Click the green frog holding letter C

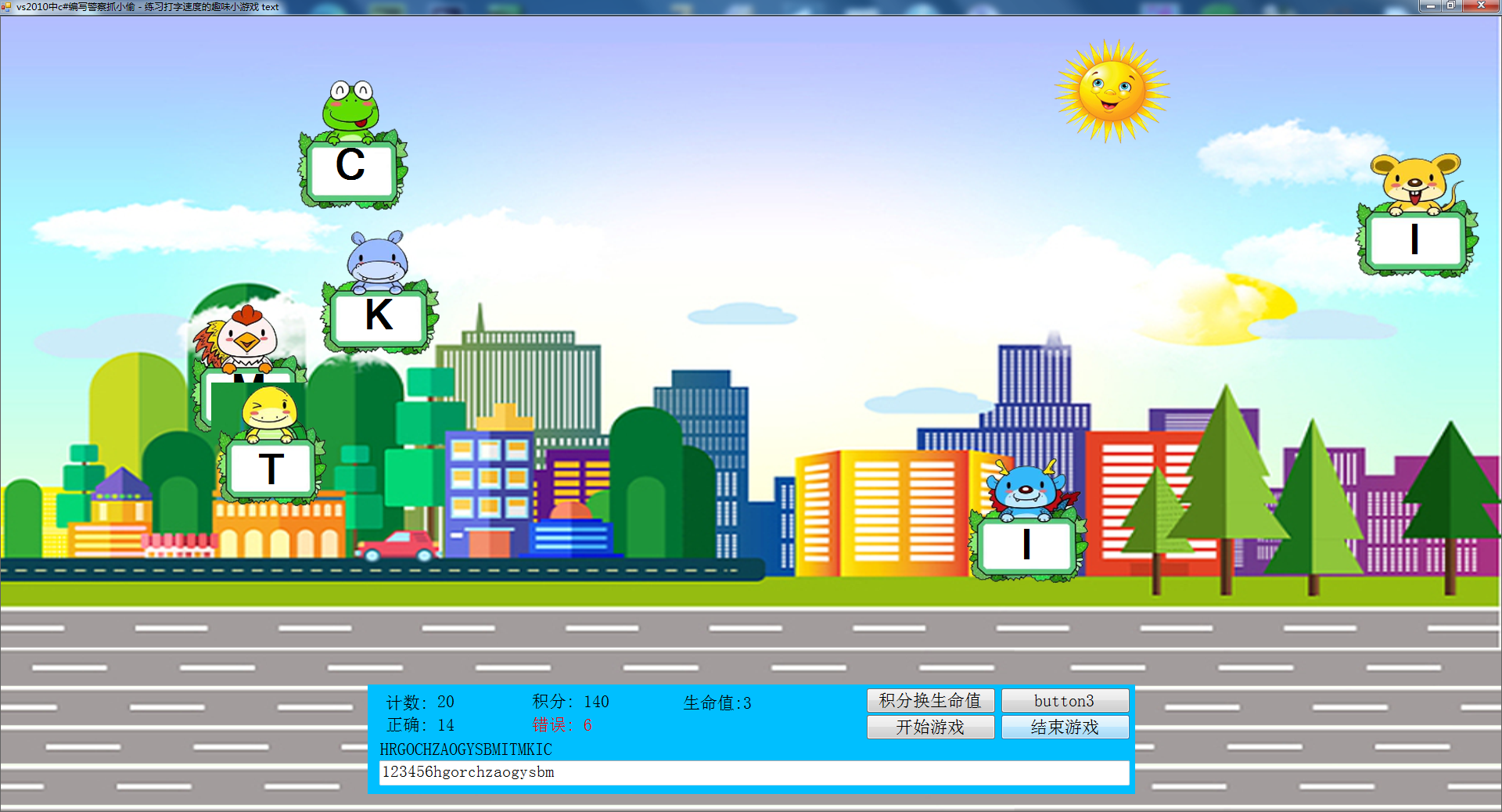click(352, 145)
